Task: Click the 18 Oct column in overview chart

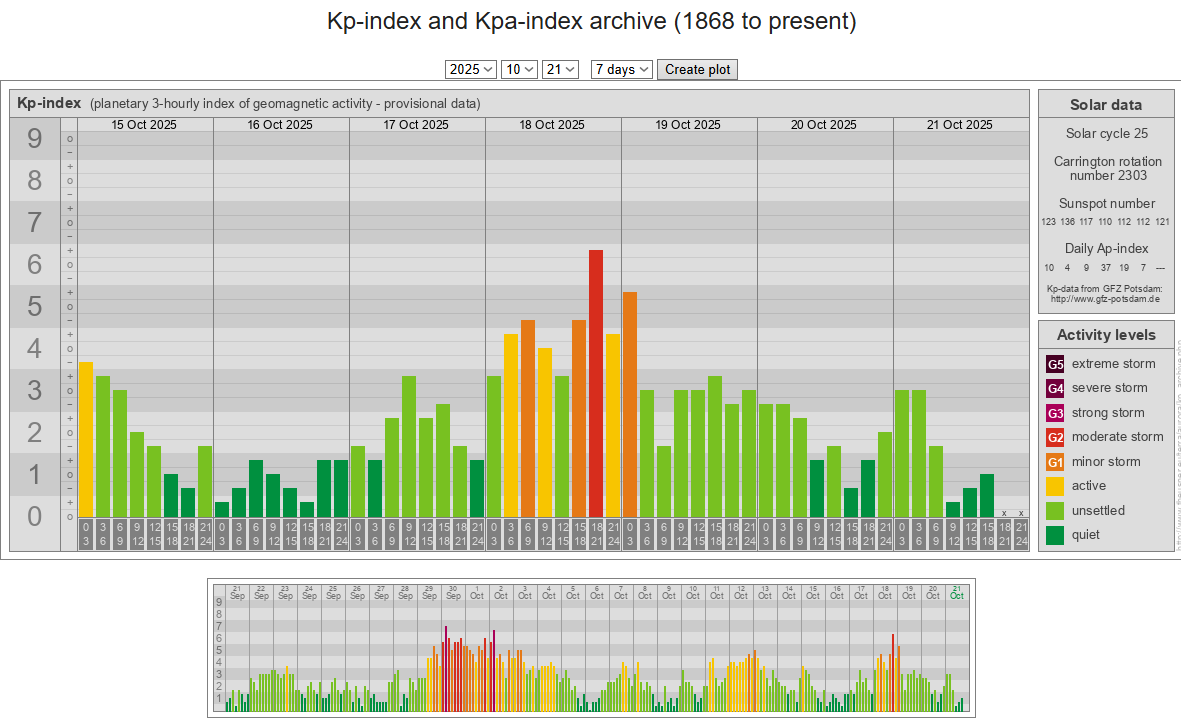Action: 885,649
